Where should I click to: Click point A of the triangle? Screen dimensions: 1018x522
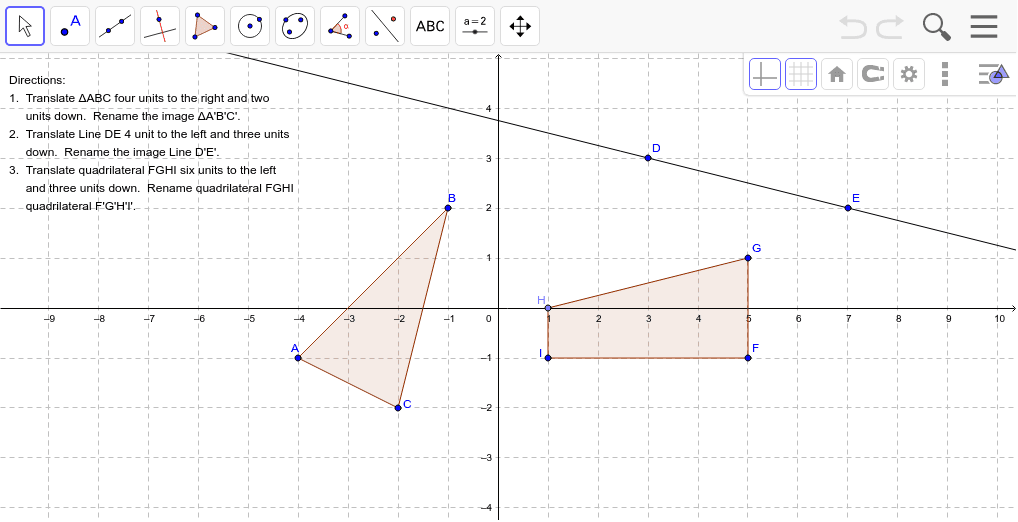(x=298, y=358)
